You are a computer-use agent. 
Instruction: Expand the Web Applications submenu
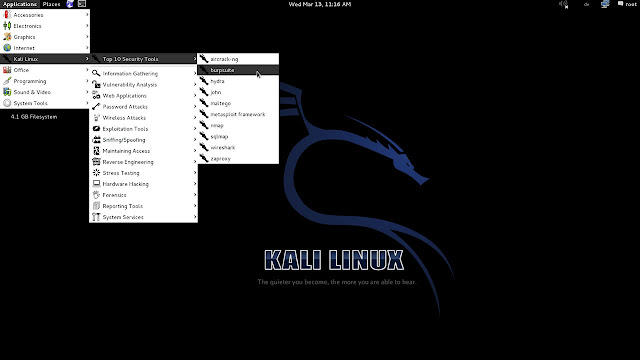tap(144, 96)
